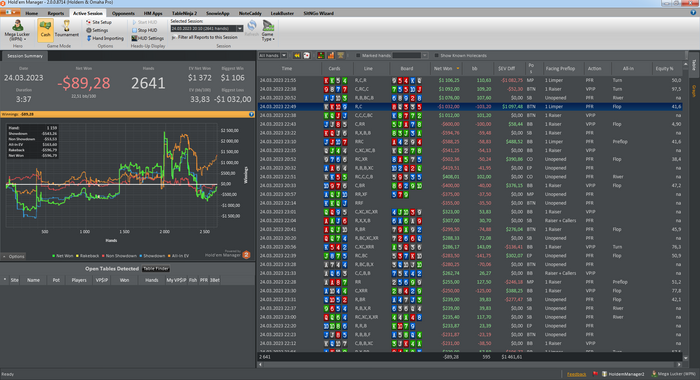The width and height of the screenshot is (700, 380).
Task: Click the Table Finder button
Action: [156, 269]
